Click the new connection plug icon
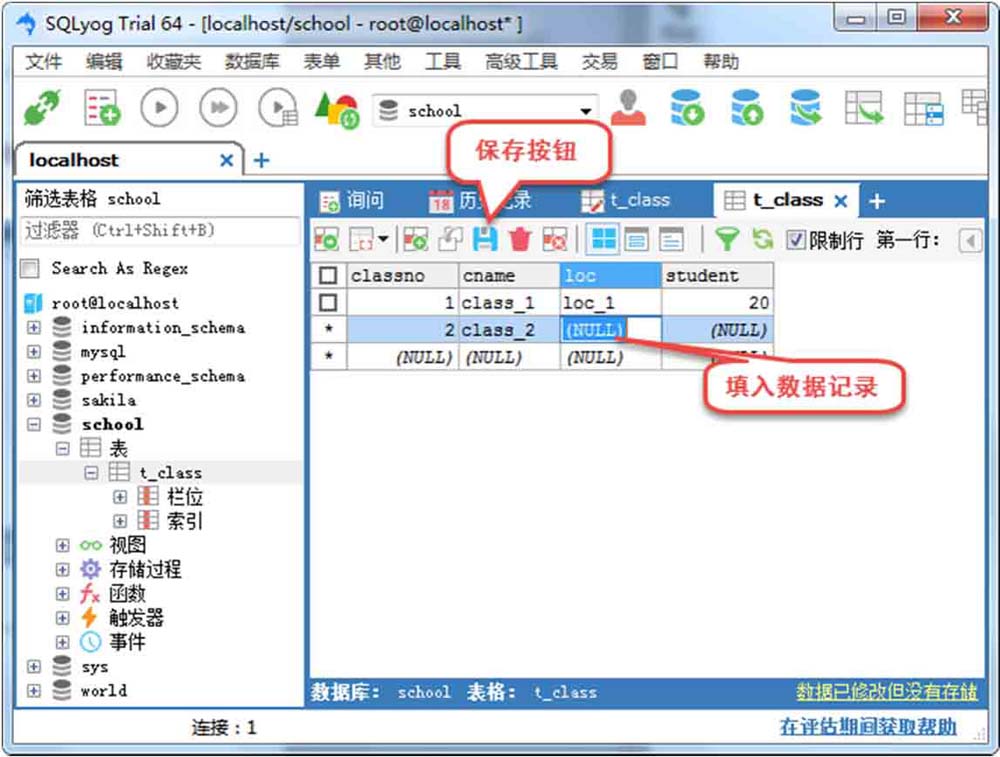Viewport: 1000px width, 757px height. click(x=42, y=107)
